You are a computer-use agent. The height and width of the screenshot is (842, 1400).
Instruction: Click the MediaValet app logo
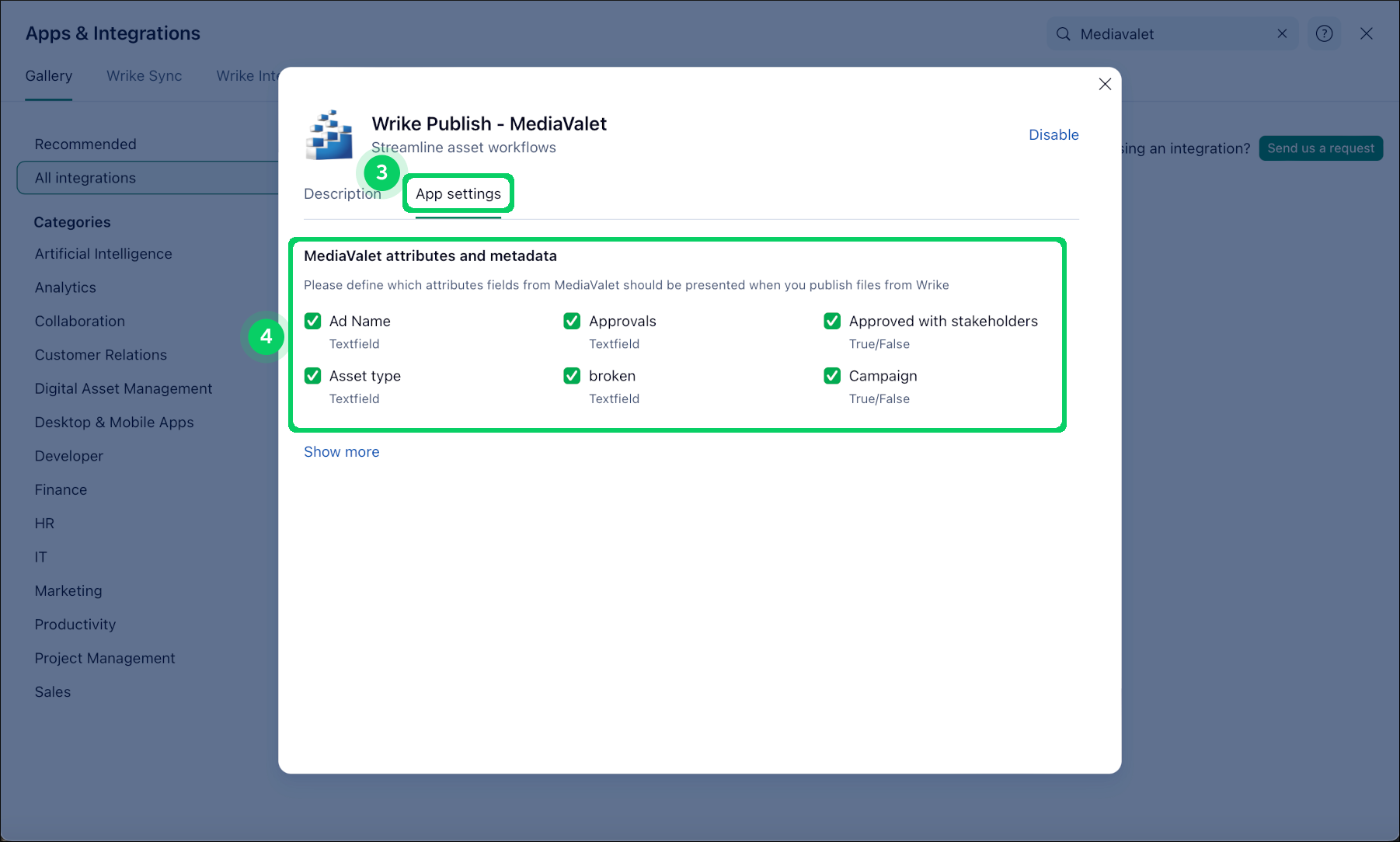click(329, 134)
